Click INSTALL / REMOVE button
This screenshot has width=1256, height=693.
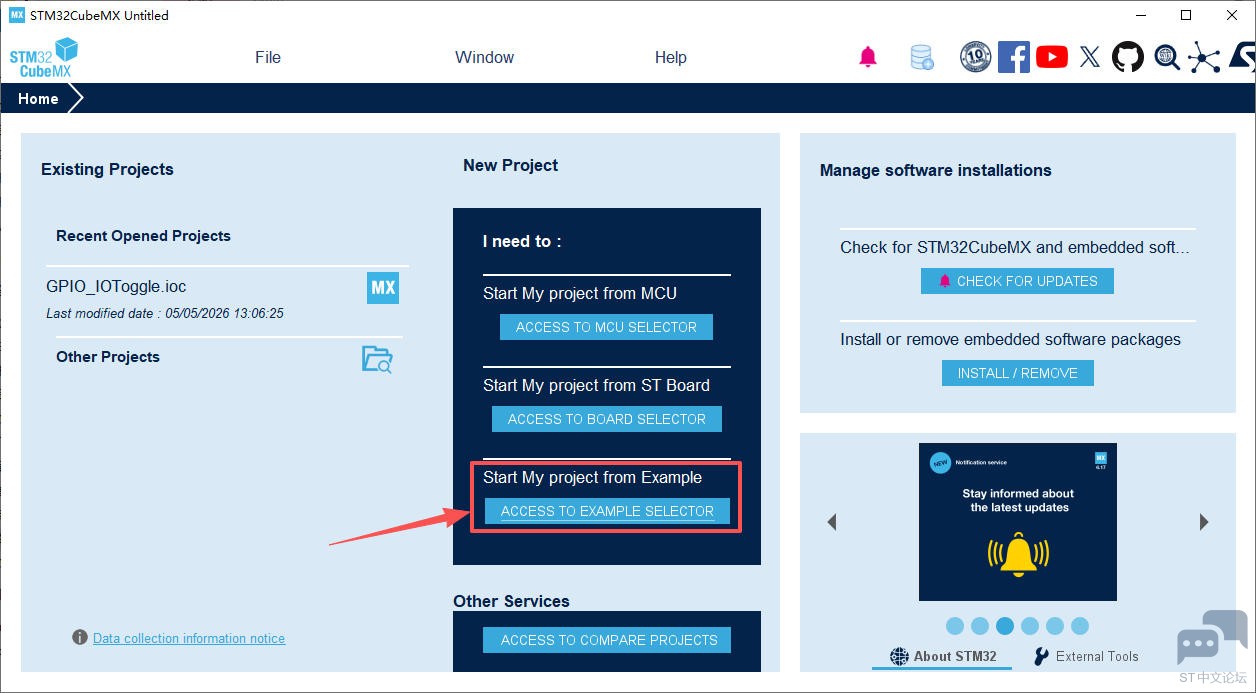pos(1018,373)
